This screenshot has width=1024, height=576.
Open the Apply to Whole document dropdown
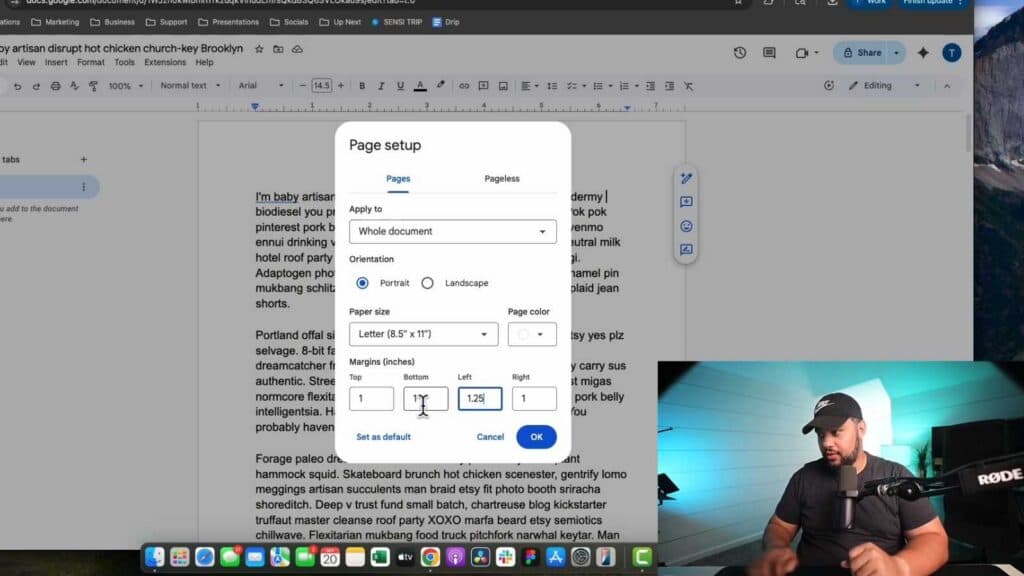pos(453,231)
